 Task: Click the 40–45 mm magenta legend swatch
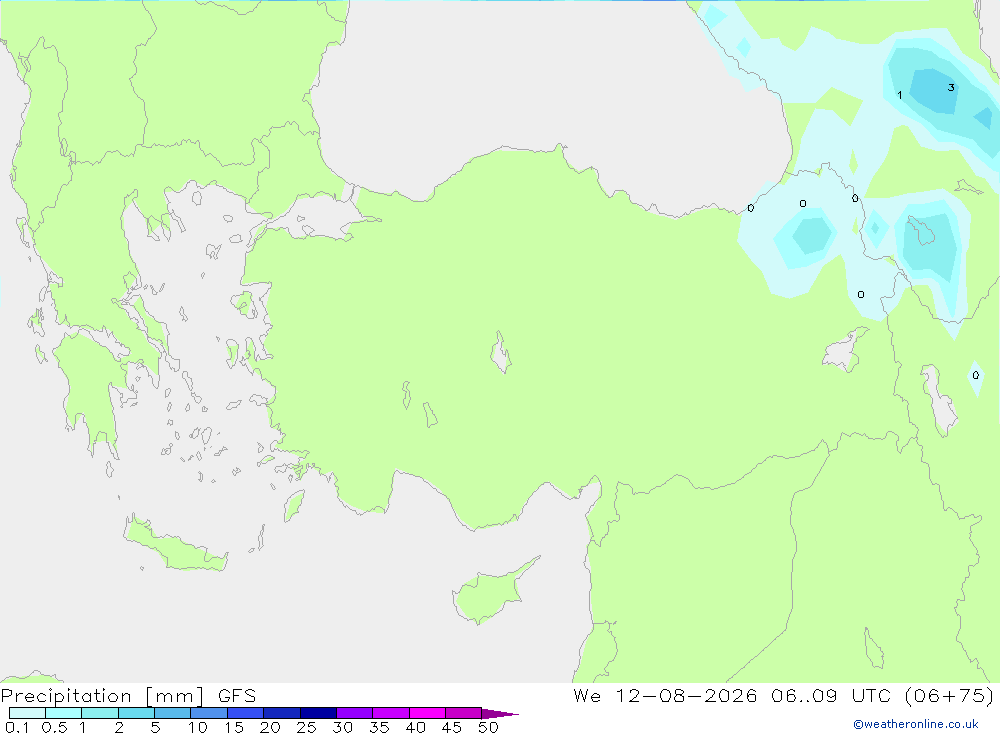coord(427,713)
